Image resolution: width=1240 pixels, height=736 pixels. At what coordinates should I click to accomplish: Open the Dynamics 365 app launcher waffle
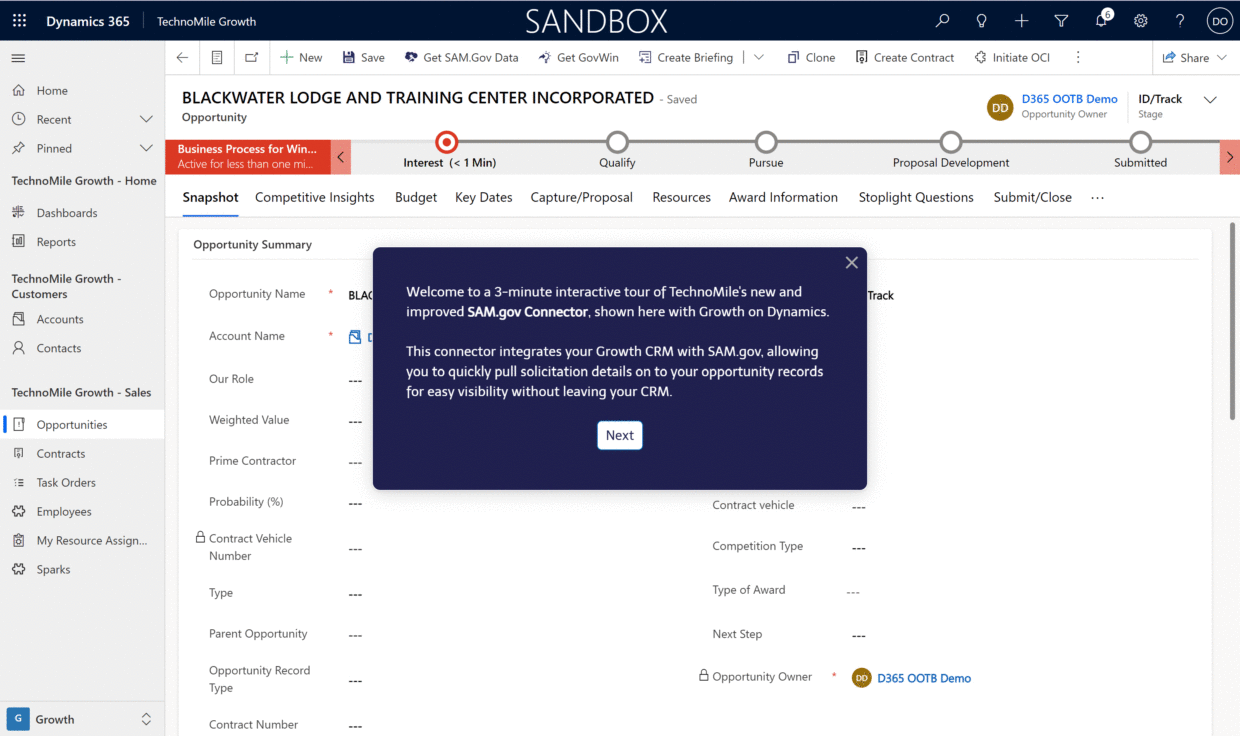click(x=20, y=21)
